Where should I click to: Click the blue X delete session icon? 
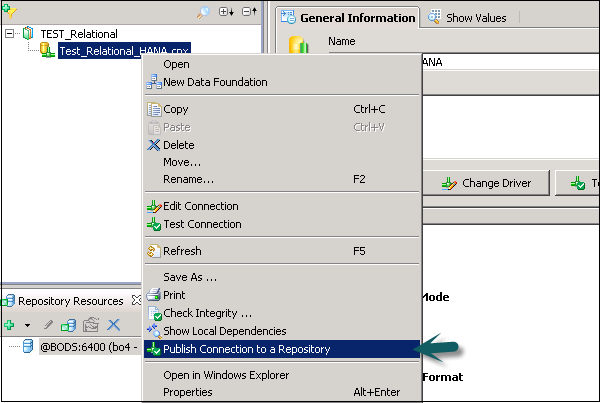tap(114, 325)
